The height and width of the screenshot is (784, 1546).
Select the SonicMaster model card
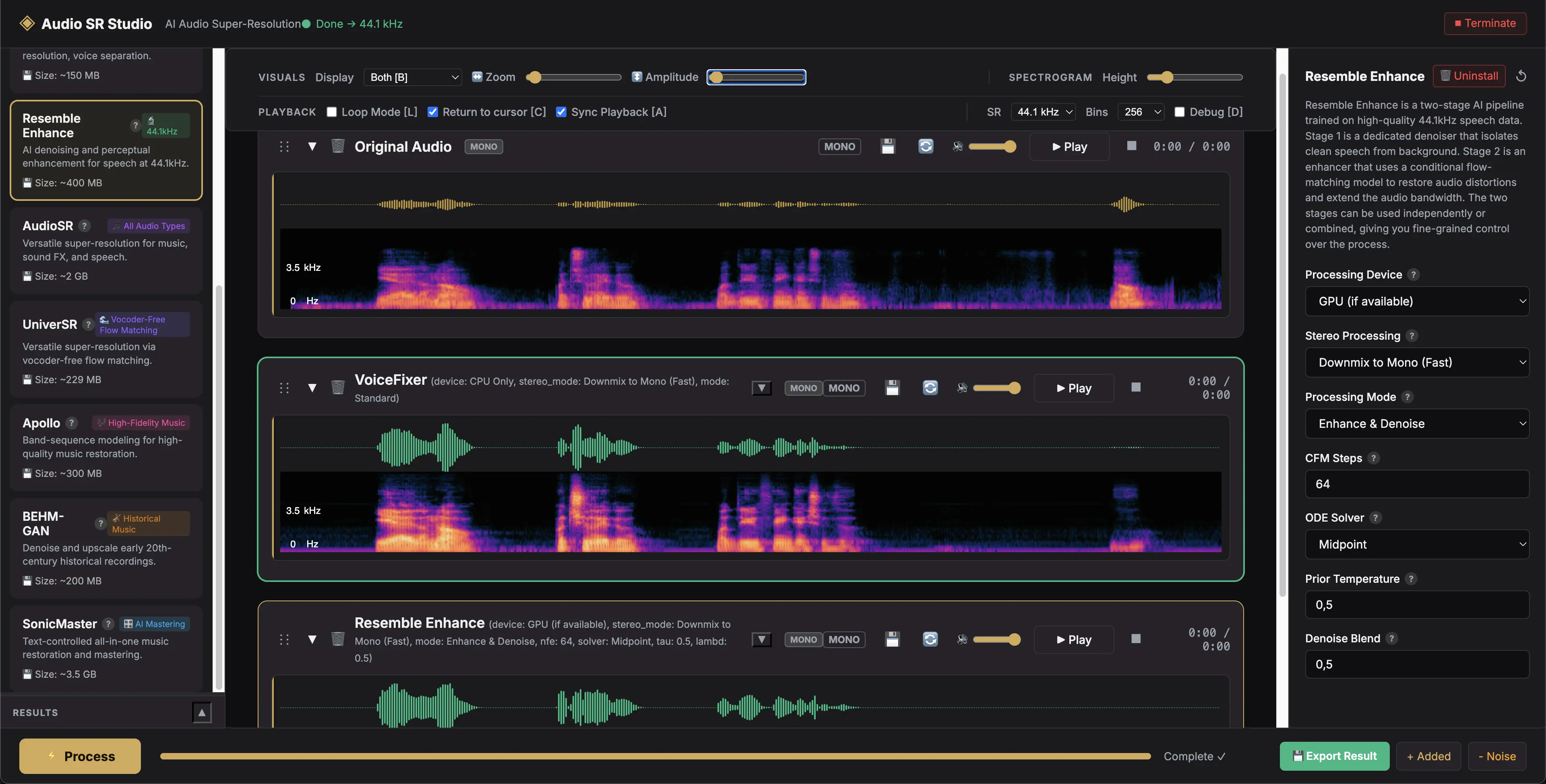[106, 648]
